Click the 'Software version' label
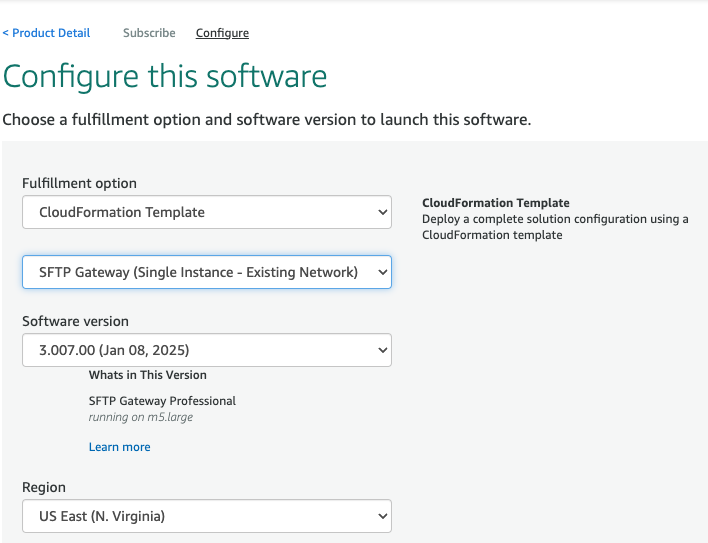 tap(75, 321)
